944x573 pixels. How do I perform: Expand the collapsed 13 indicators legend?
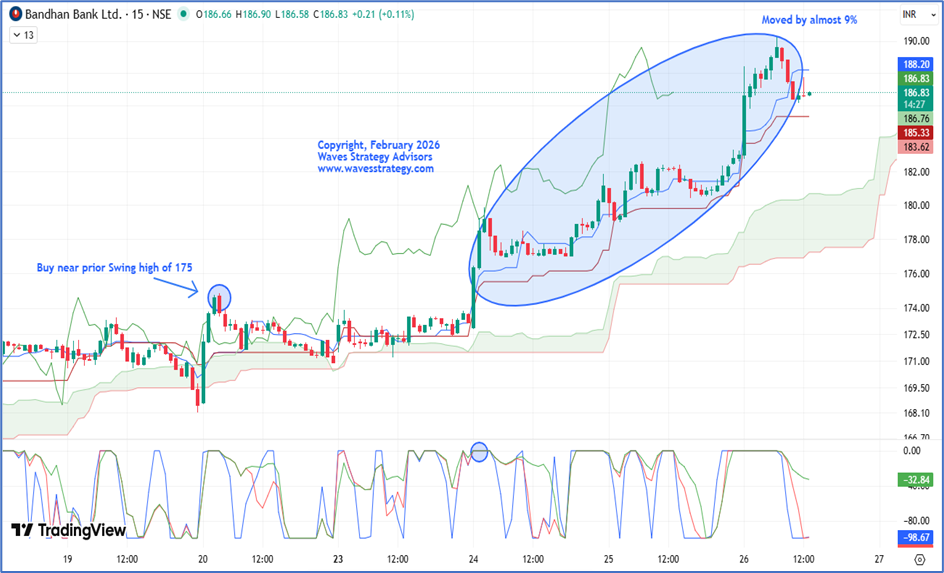24,36
